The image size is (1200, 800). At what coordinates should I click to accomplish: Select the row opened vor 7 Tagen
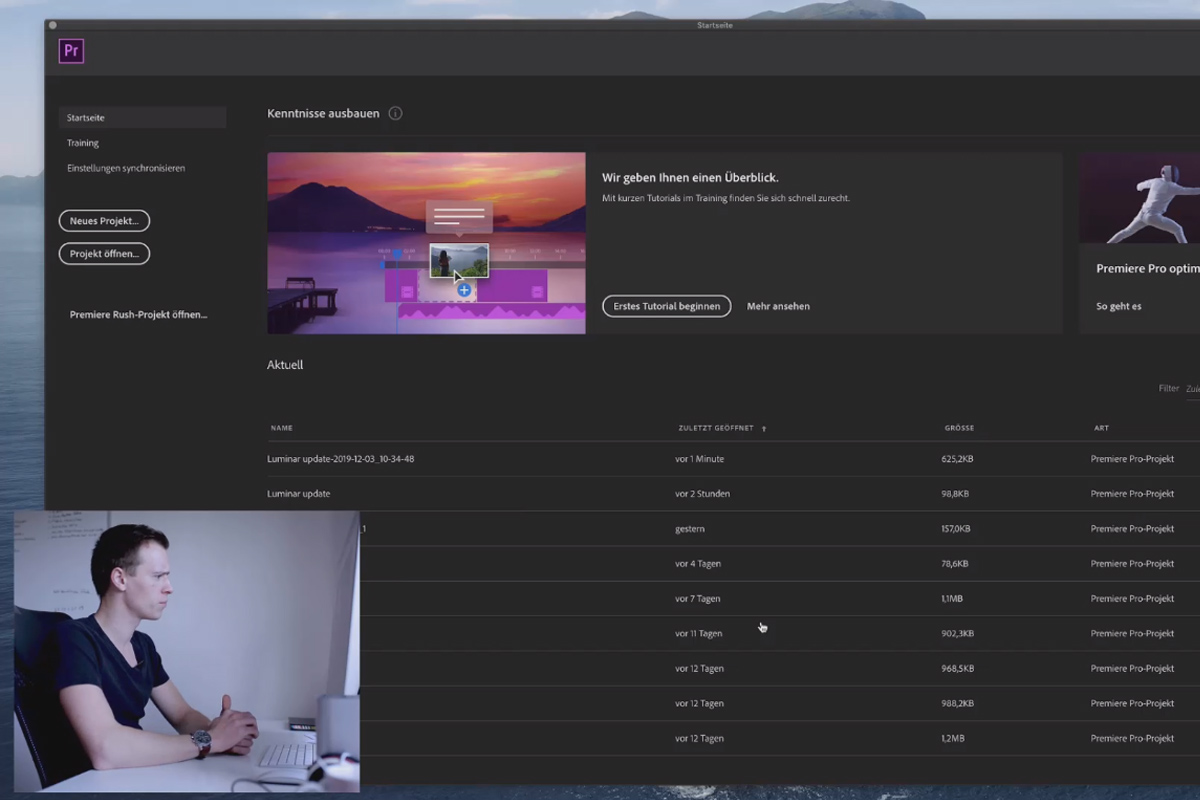pyautogui.click(x=733, y=599)
